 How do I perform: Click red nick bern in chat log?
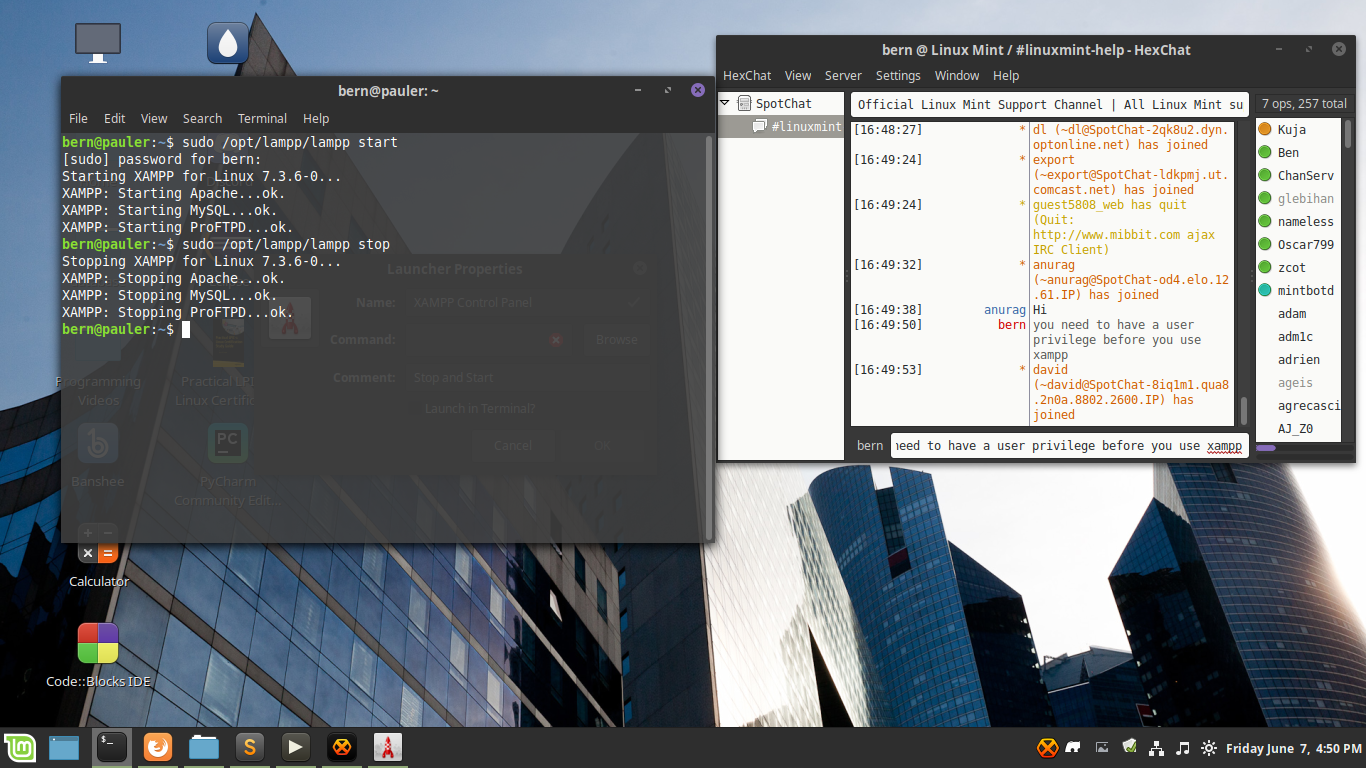tap(1012, 325)
